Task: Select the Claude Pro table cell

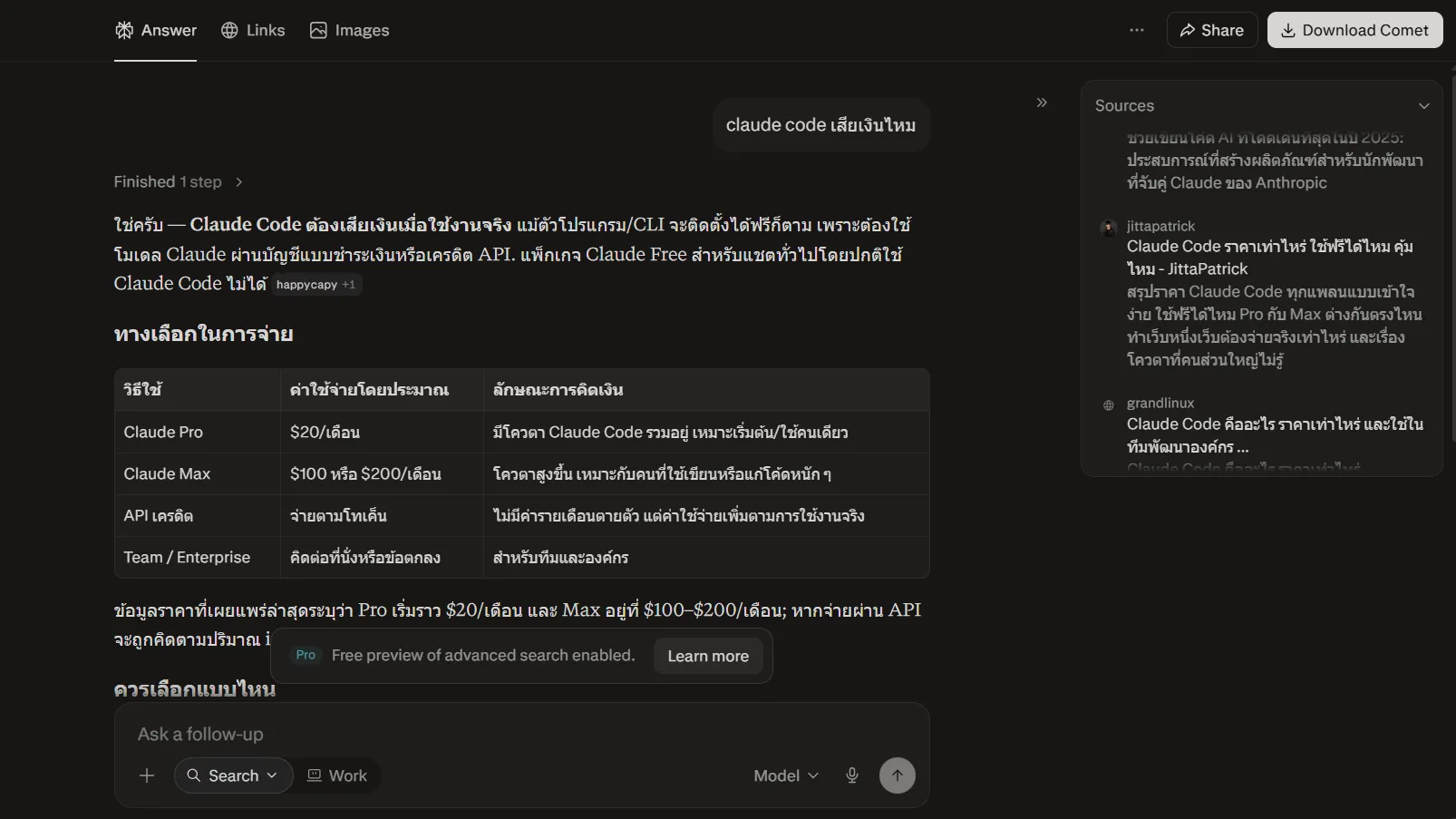Action: 198,432
